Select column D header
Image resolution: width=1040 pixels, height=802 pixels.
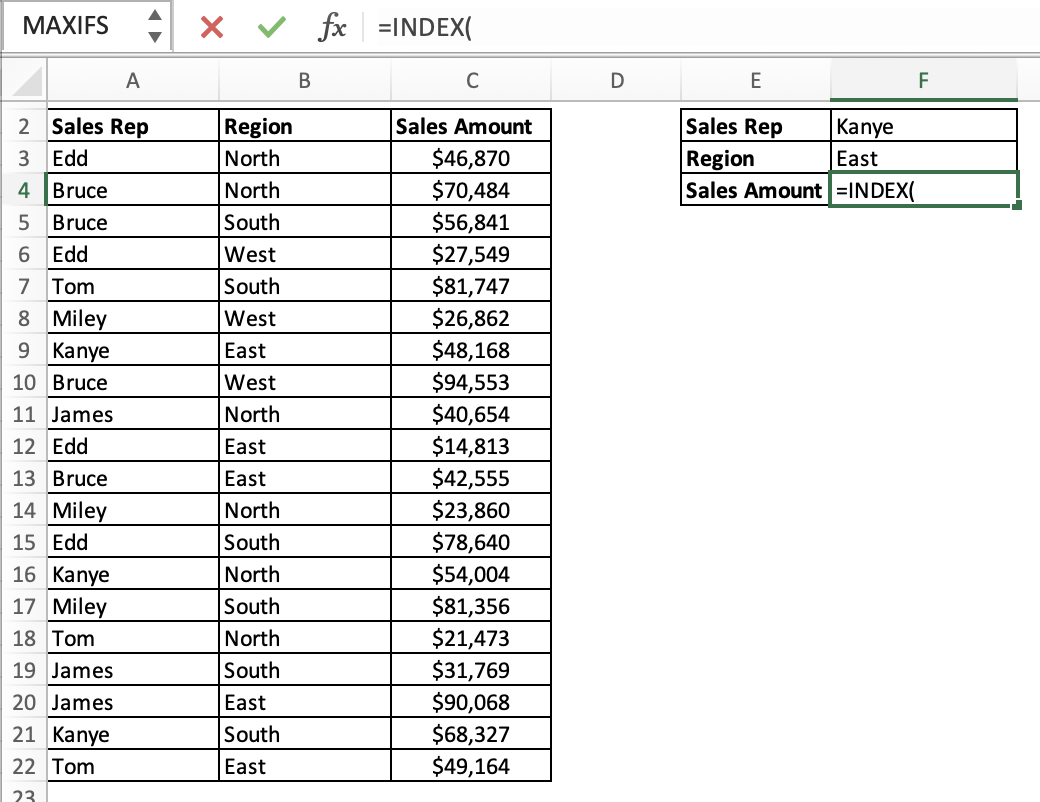[x=617, y=81]
